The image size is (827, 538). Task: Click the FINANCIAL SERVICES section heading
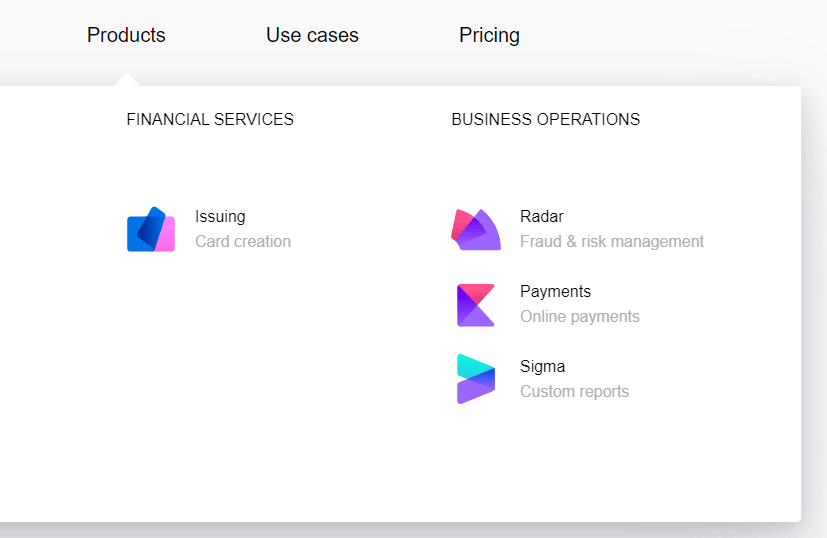tap(210, 119)
